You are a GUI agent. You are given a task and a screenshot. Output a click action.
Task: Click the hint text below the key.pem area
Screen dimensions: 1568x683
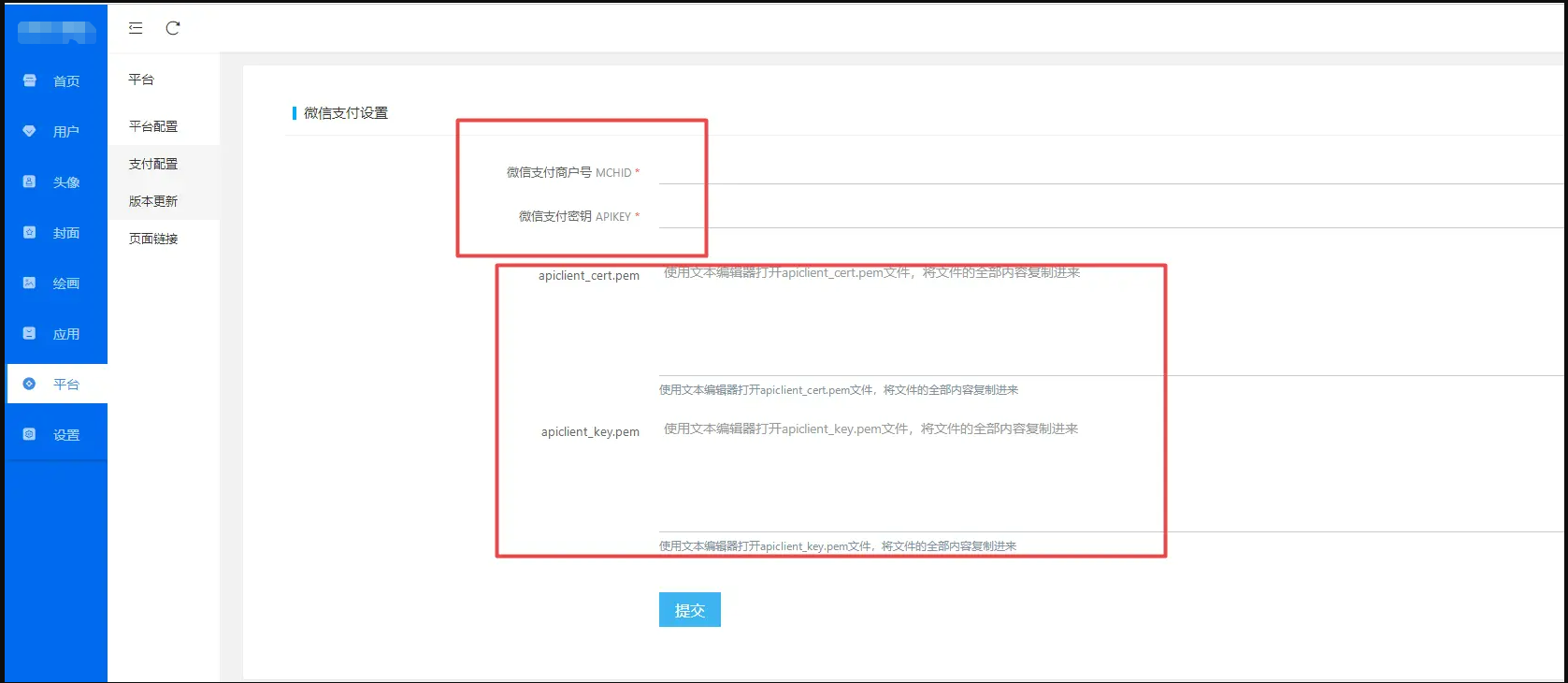click(838, 546)
